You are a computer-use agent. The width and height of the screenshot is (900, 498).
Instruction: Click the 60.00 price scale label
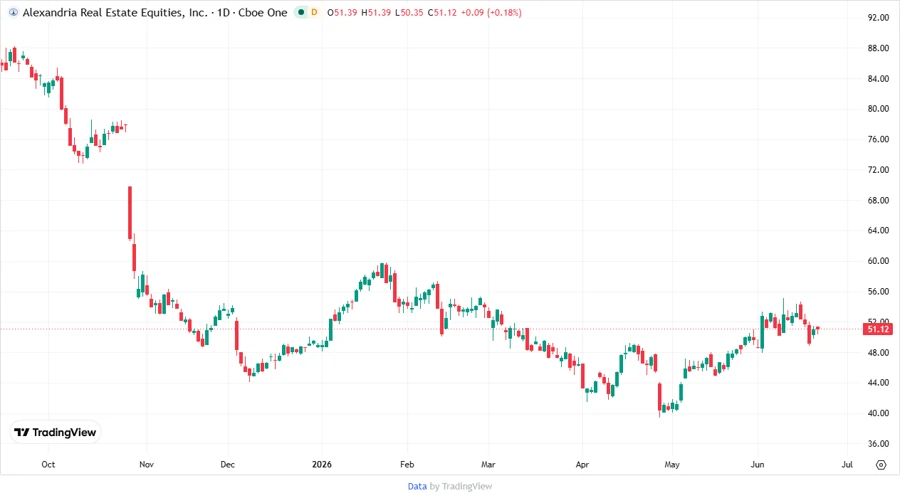(878, 260)
